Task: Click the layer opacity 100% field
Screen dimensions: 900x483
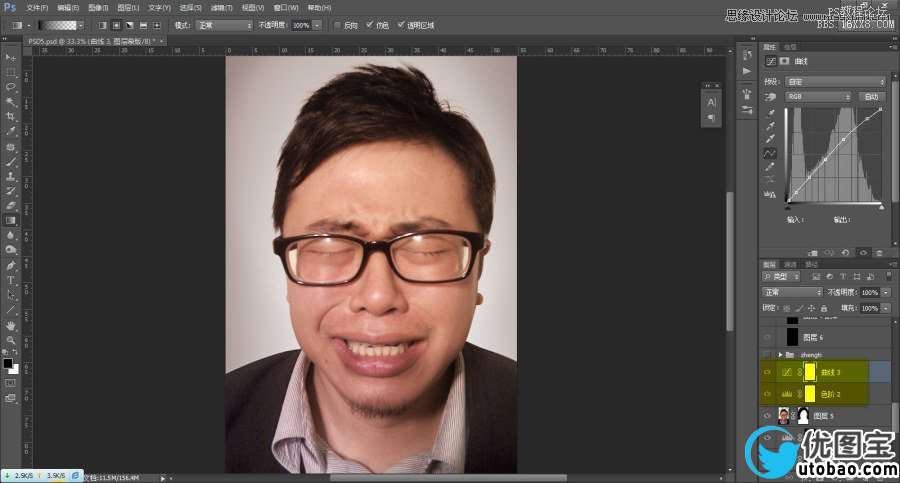Action: click(x=868, y=292)
